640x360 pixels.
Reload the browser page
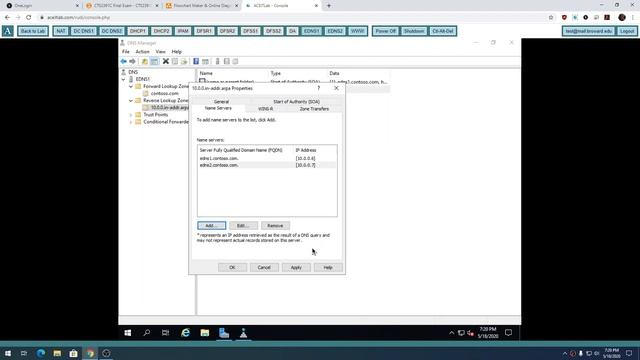(29, 17)
